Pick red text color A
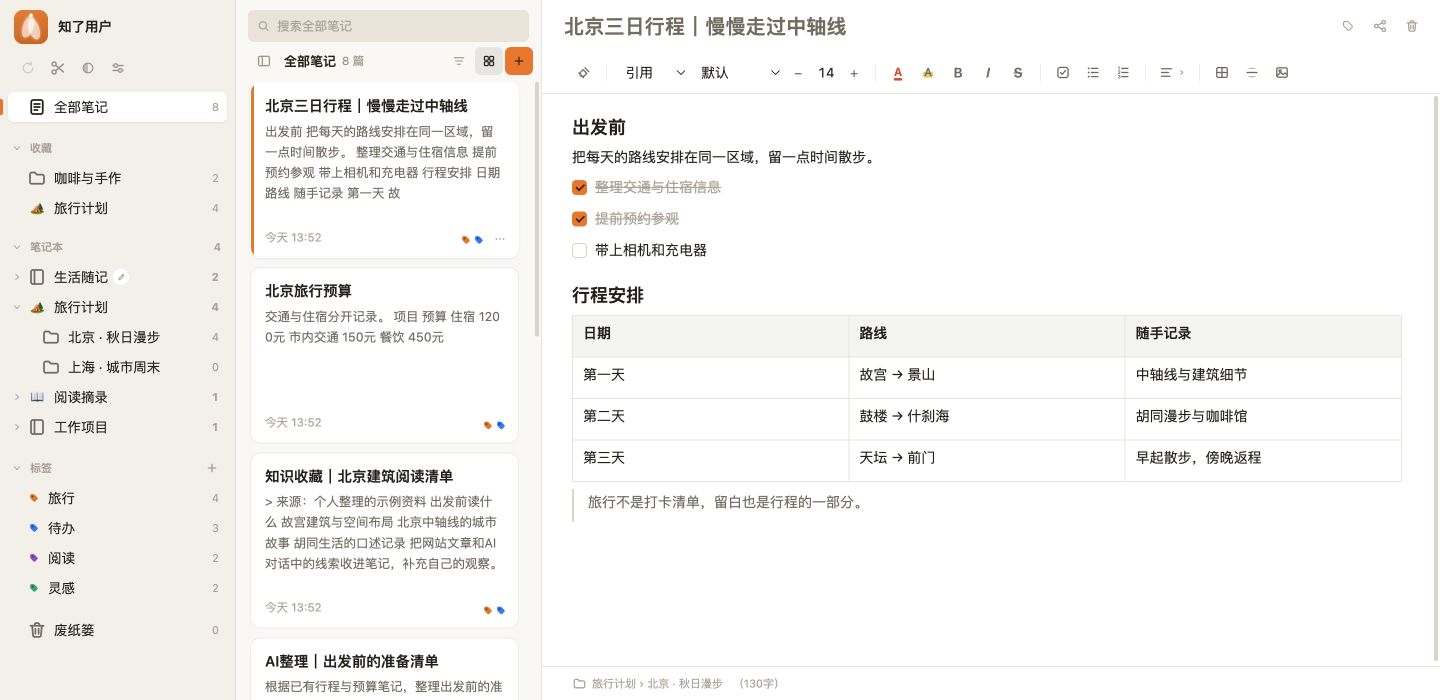The height and width of the screenshot is (700, 1440). [x=898, y=73]
